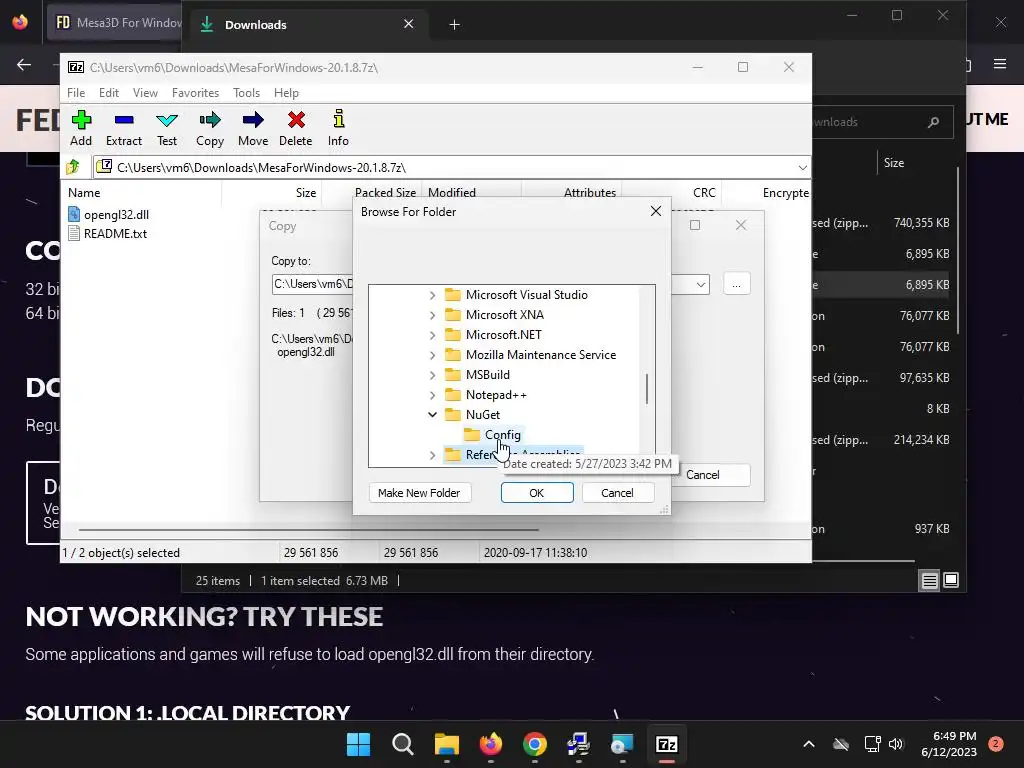Select the Microsoft.NET folder
Viewport: 1024px width, 768px height.
[504, 335]
